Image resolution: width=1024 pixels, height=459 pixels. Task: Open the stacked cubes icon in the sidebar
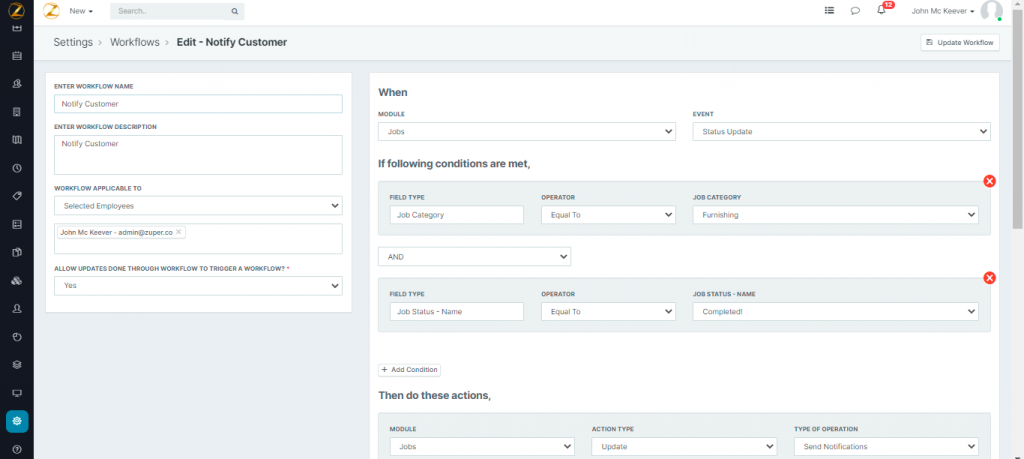point(17,281)
